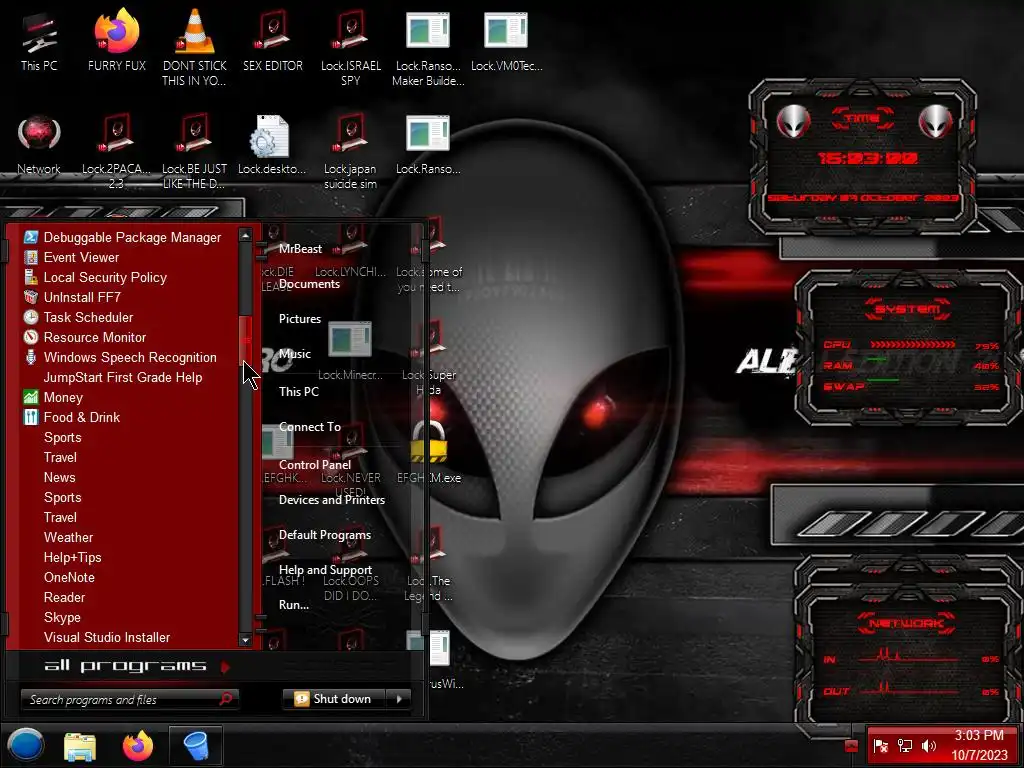
Task: Expand shut down options arrow
Action: pyautogui.click(x=399, y=699)
